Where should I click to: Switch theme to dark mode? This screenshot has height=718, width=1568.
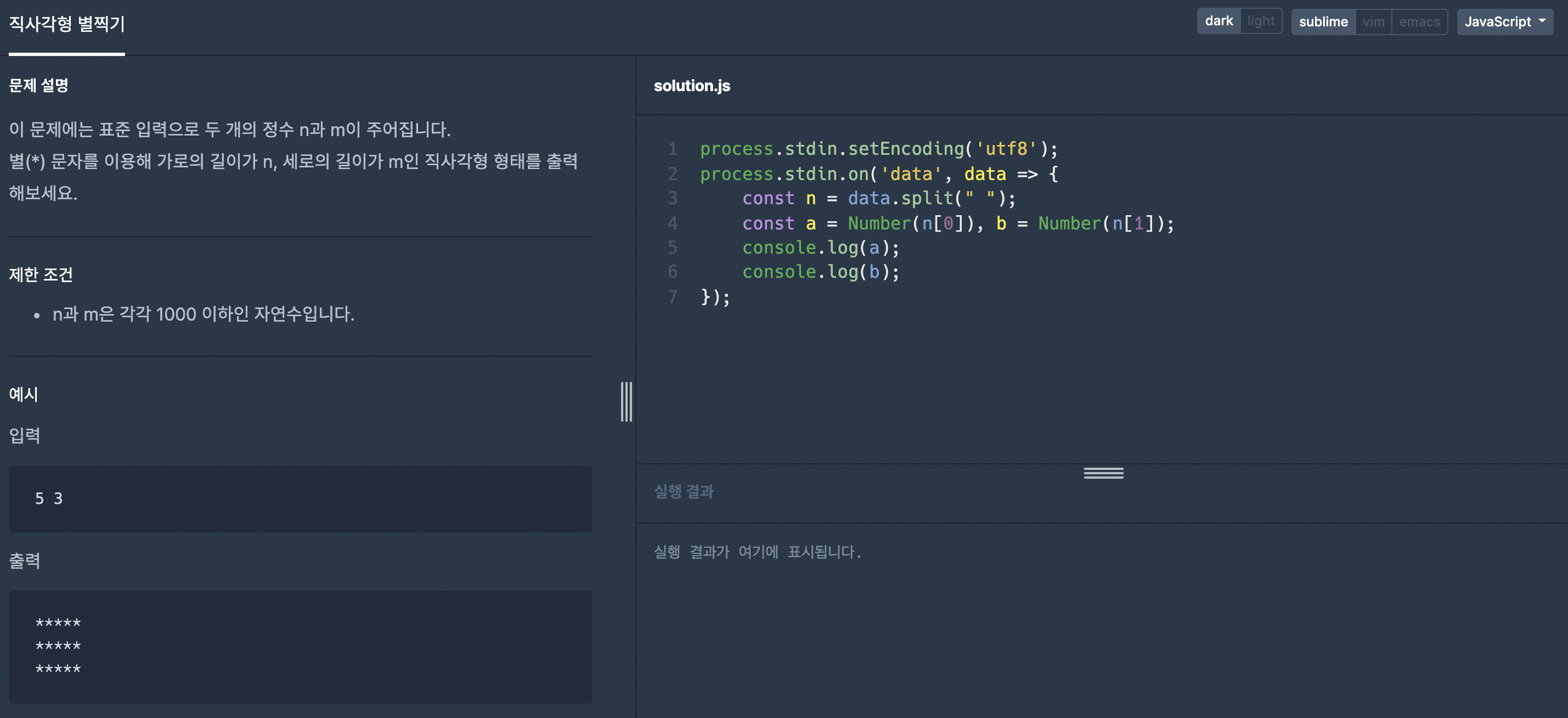click(1218, 21)
